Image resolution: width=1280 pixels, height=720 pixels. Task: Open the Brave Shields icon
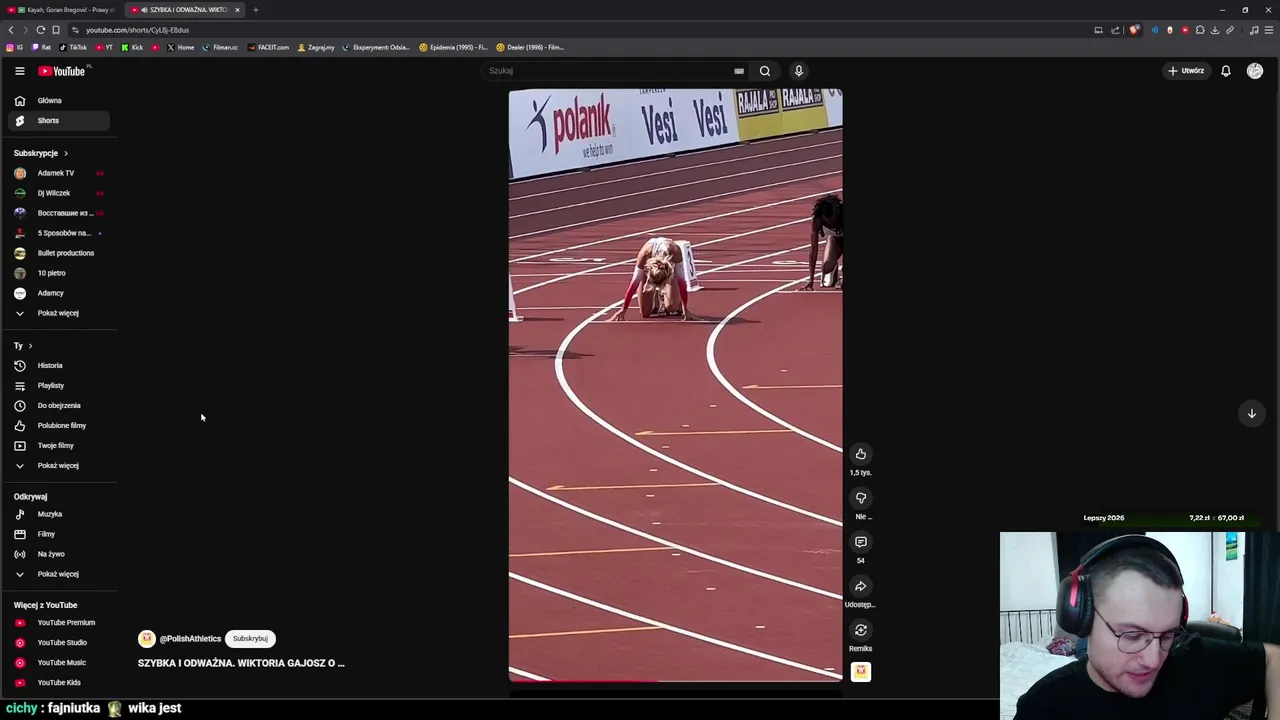pos(1133,30)
